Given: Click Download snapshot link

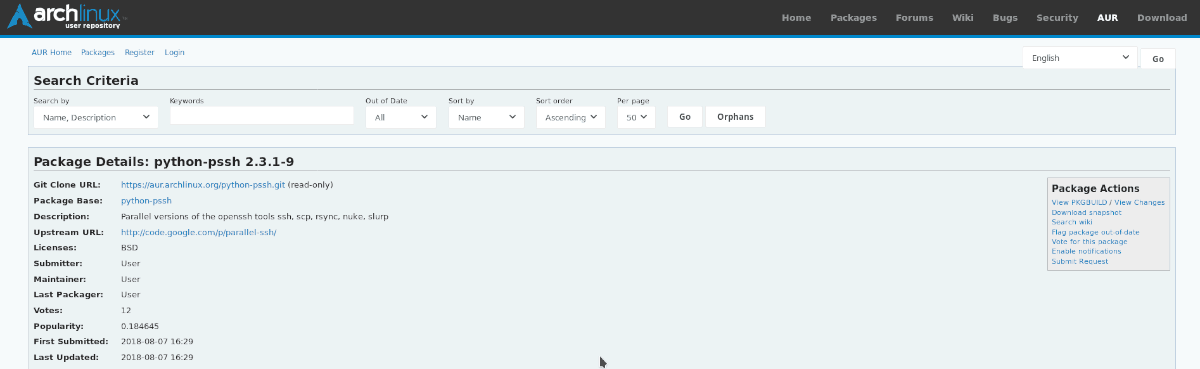Looking at the screenshot, I should coord(1086,212).
